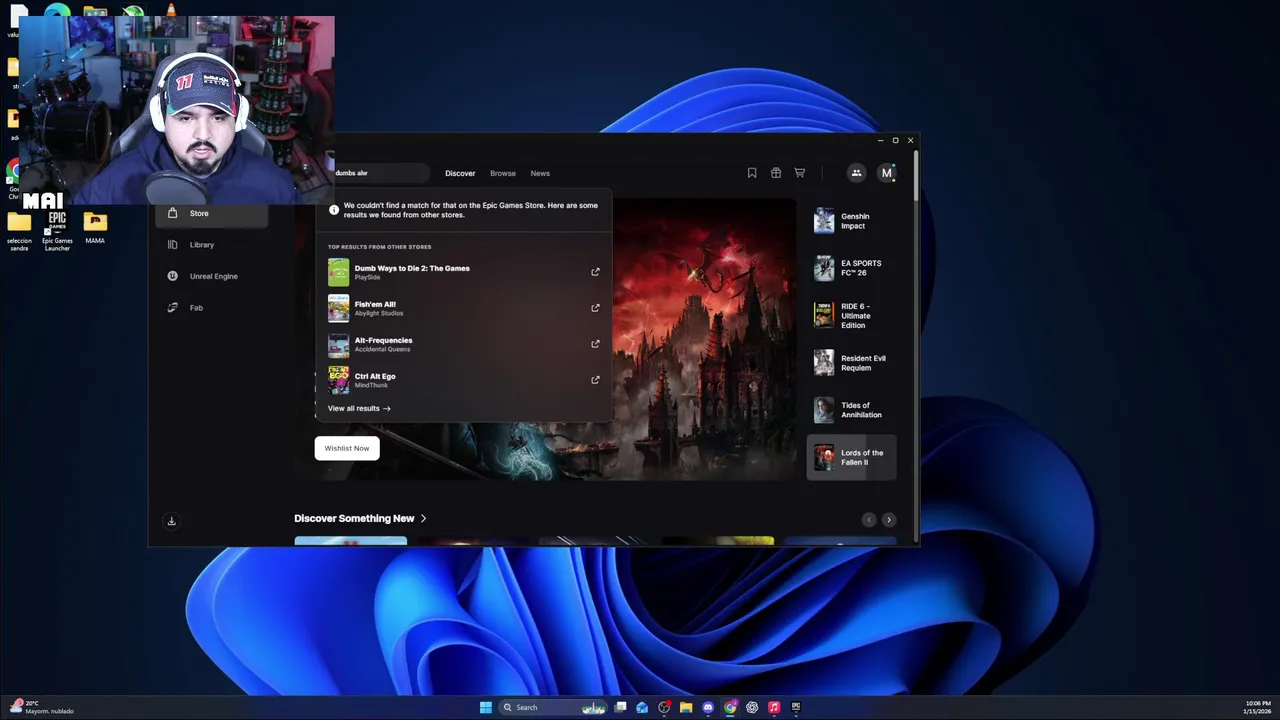Open Epic Games Launcher desktop shortcut

[x=57, y=230]
